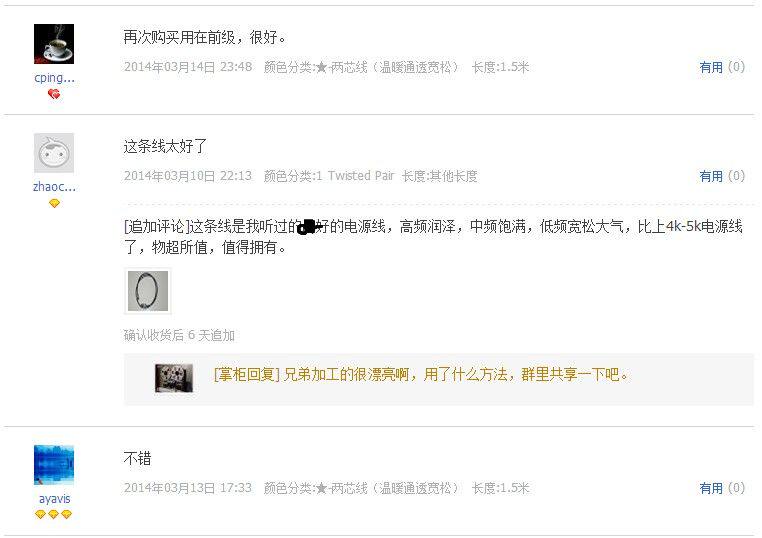
Task: Open username link ayavis
Action: 54,499
